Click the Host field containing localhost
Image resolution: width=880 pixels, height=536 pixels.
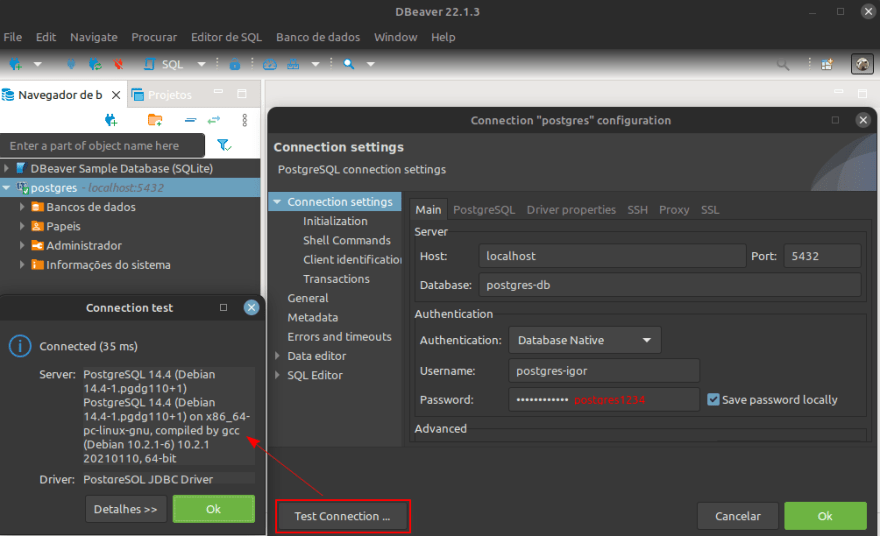[x=612, y=256]
